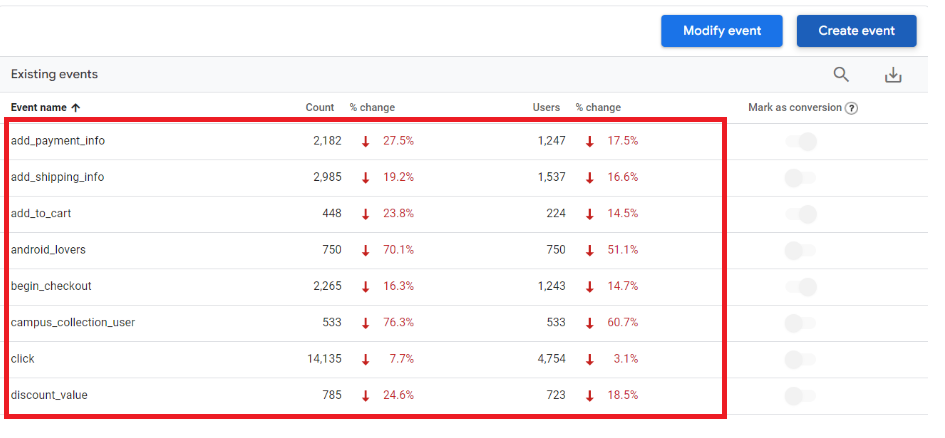Open the search icon in Existing events
This screenshot has width=945, height=438.
[x=841, y=75]
